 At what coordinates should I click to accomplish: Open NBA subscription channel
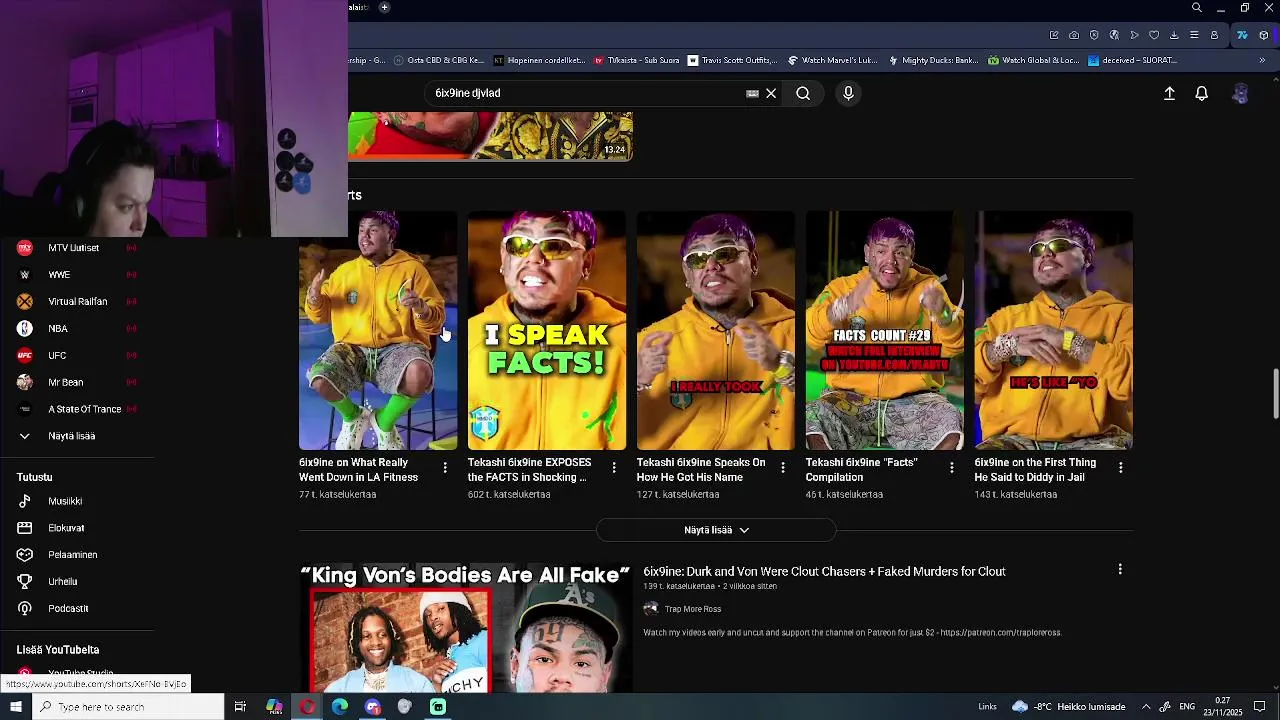coord(77,329)
